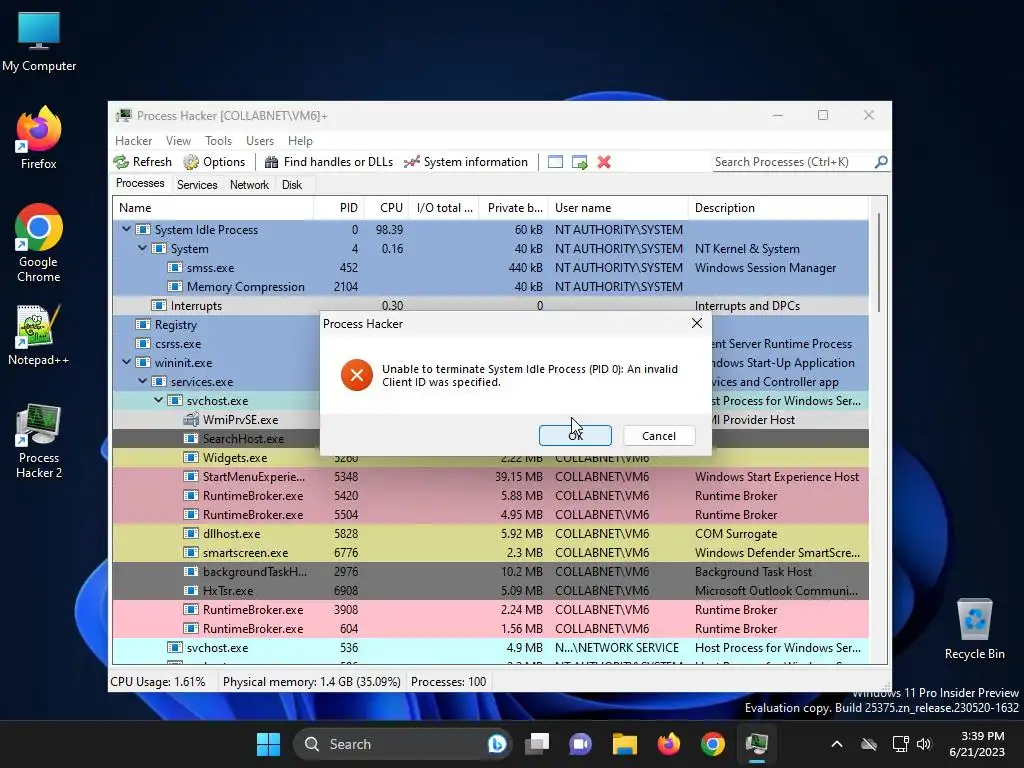Sort by the Description column header
Screen dimensions: 1024x768
pyautogui.click(x=778, y=208)
